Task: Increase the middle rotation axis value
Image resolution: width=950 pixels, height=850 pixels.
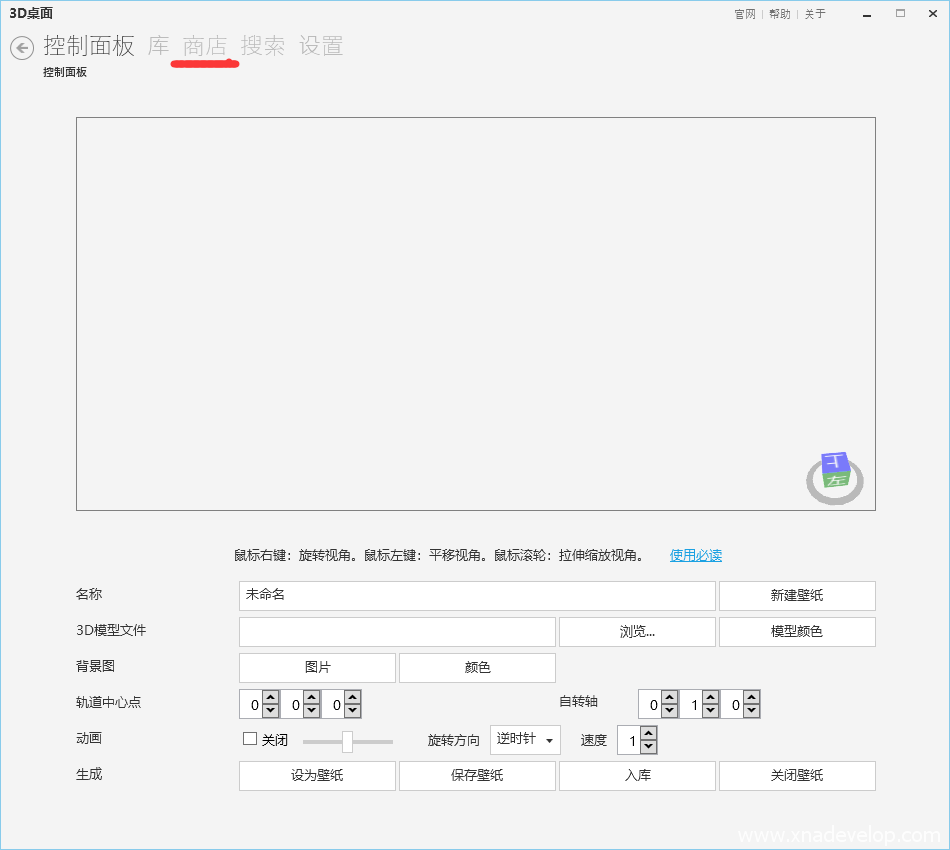Action: 710,698
